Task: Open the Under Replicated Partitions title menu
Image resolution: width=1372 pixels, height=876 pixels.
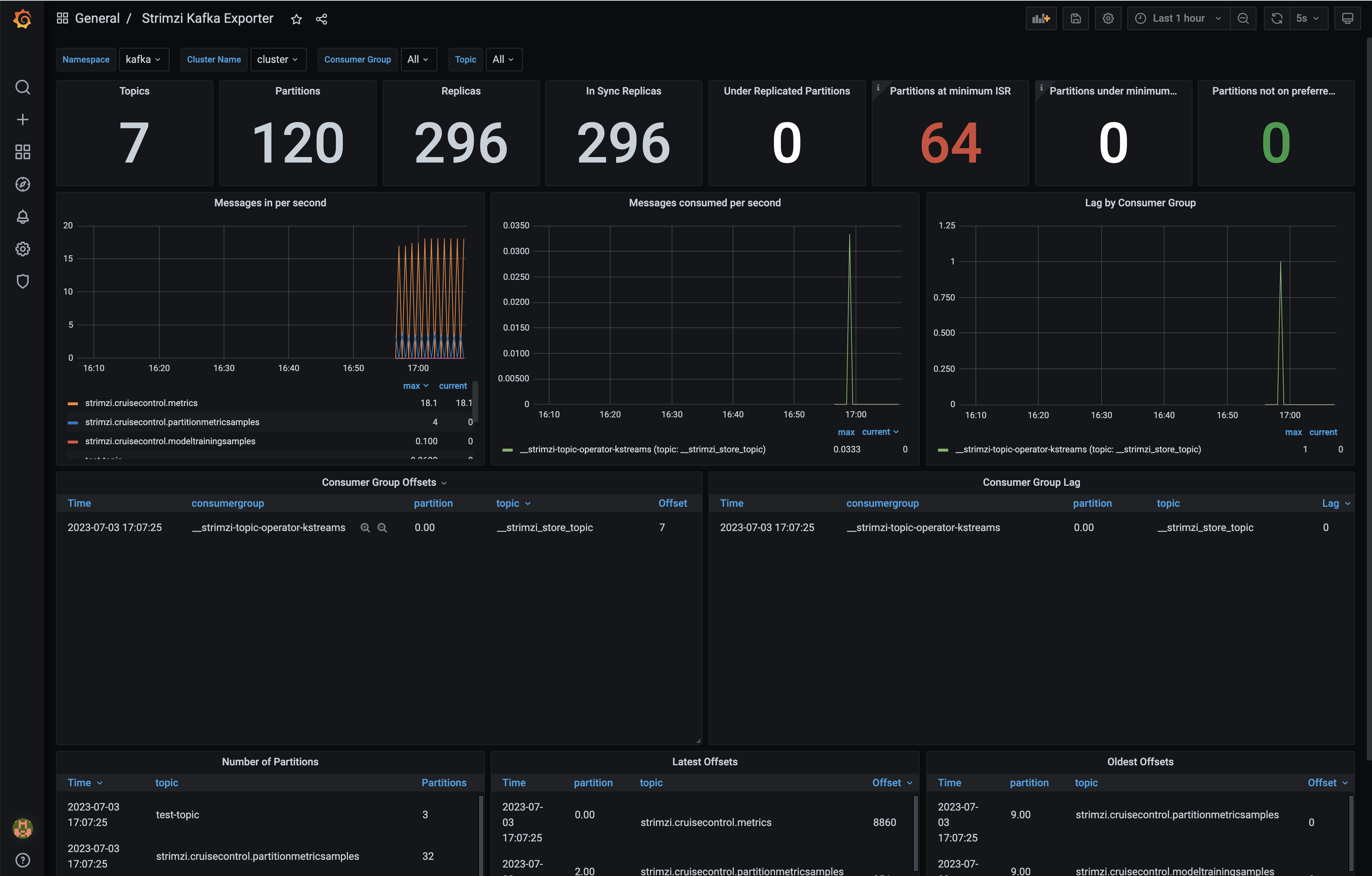Action: pyautogui.click(x=787, y=91)
